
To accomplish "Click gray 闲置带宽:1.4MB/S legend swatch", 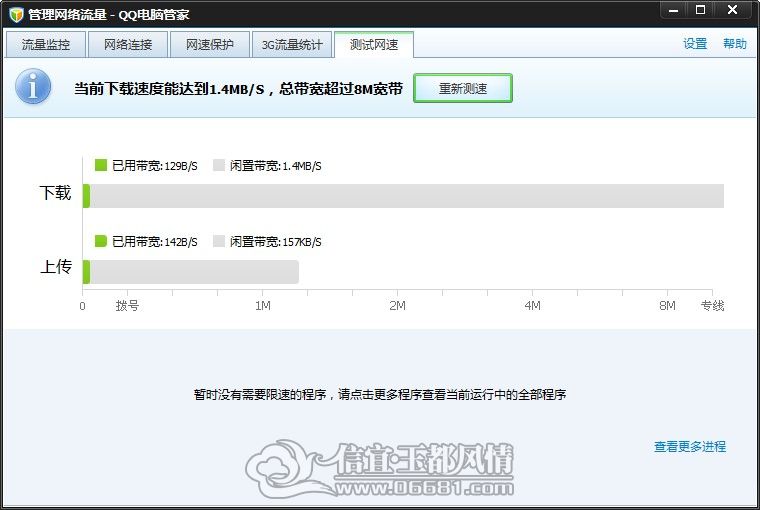I will point(219,165).
